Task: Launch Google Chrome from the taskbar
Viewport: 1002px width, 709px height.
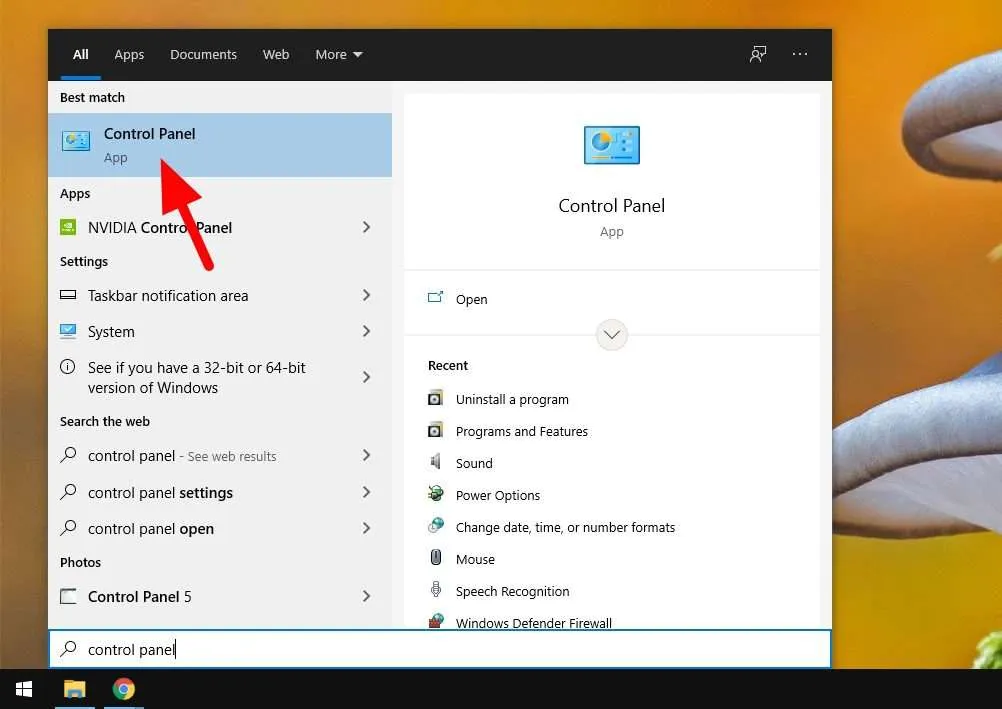Action: pyautogui.click(x=123, y=689)
